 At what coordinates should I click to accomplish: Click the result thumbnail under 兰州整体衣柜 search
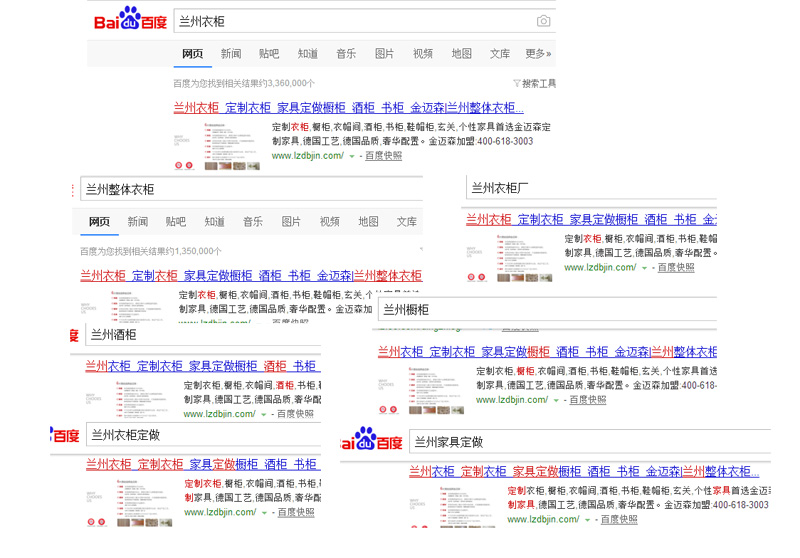122,306
